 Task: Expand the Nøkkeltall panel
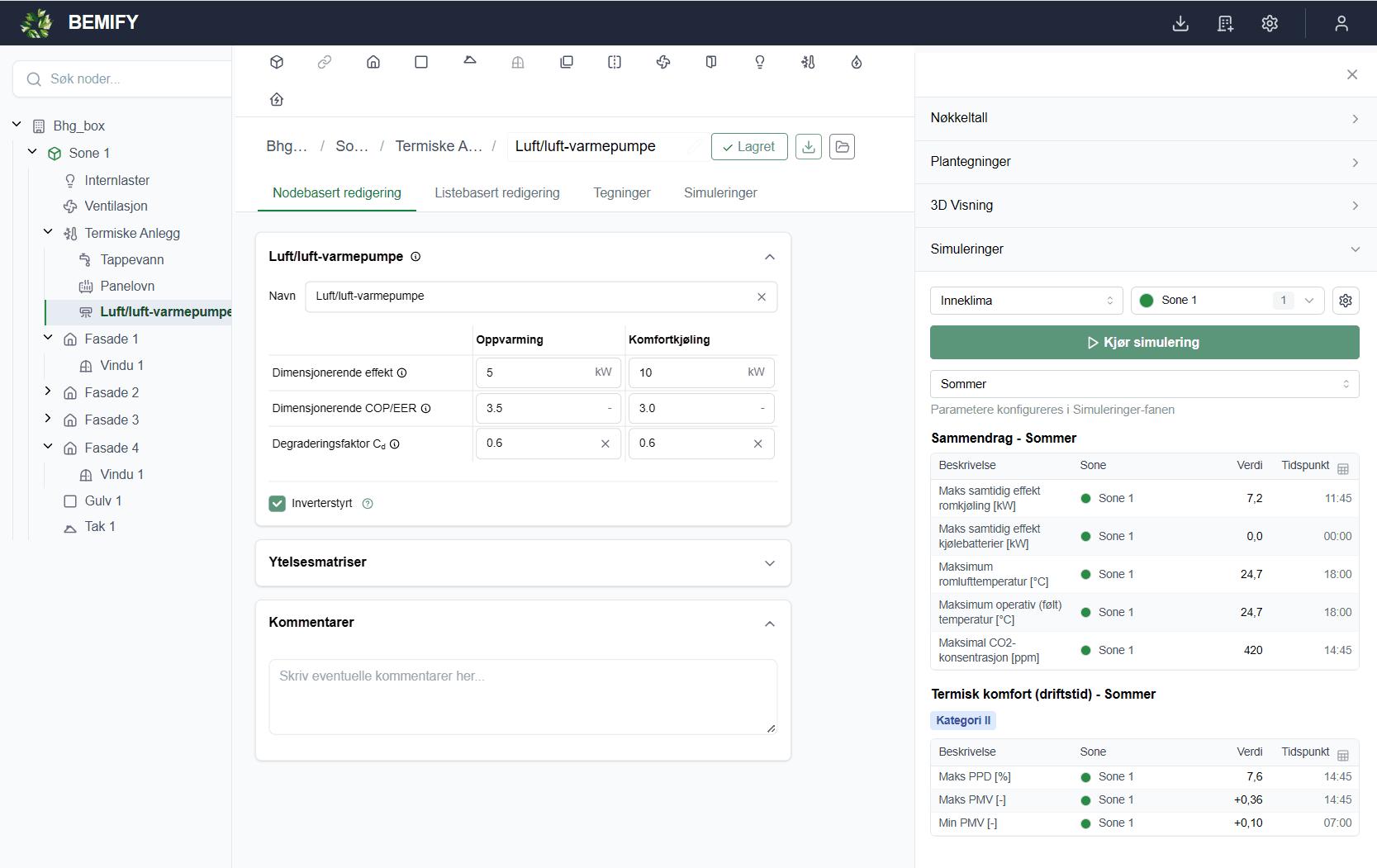(1145, 118)
